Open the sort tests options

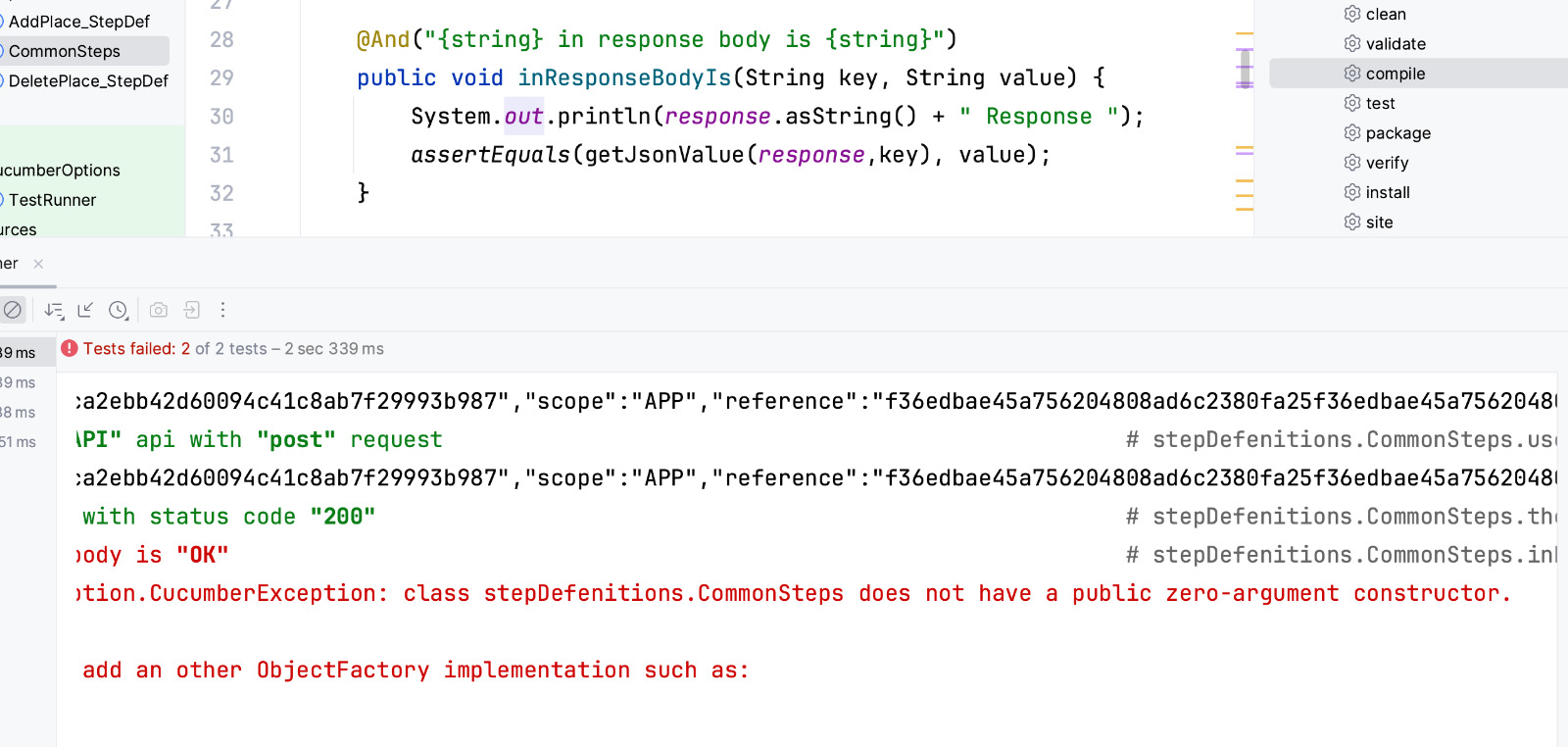click(x=54, y=310)
